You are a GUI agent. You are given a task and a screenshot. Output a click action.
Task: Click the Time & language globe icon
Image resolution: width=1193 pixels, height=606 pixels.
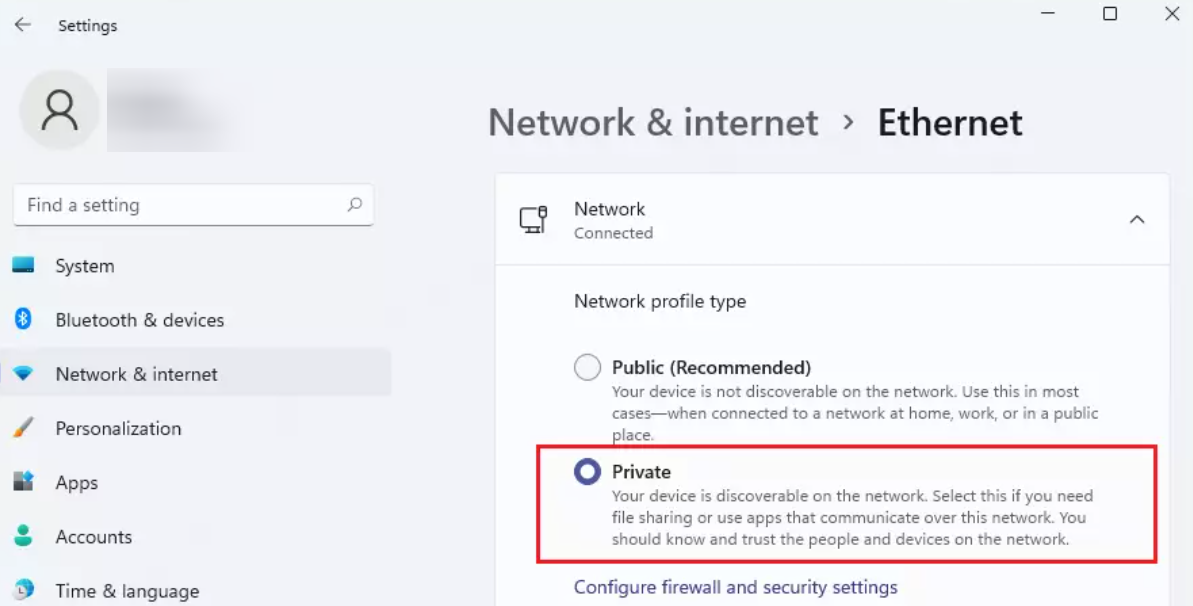pos(23,589)
